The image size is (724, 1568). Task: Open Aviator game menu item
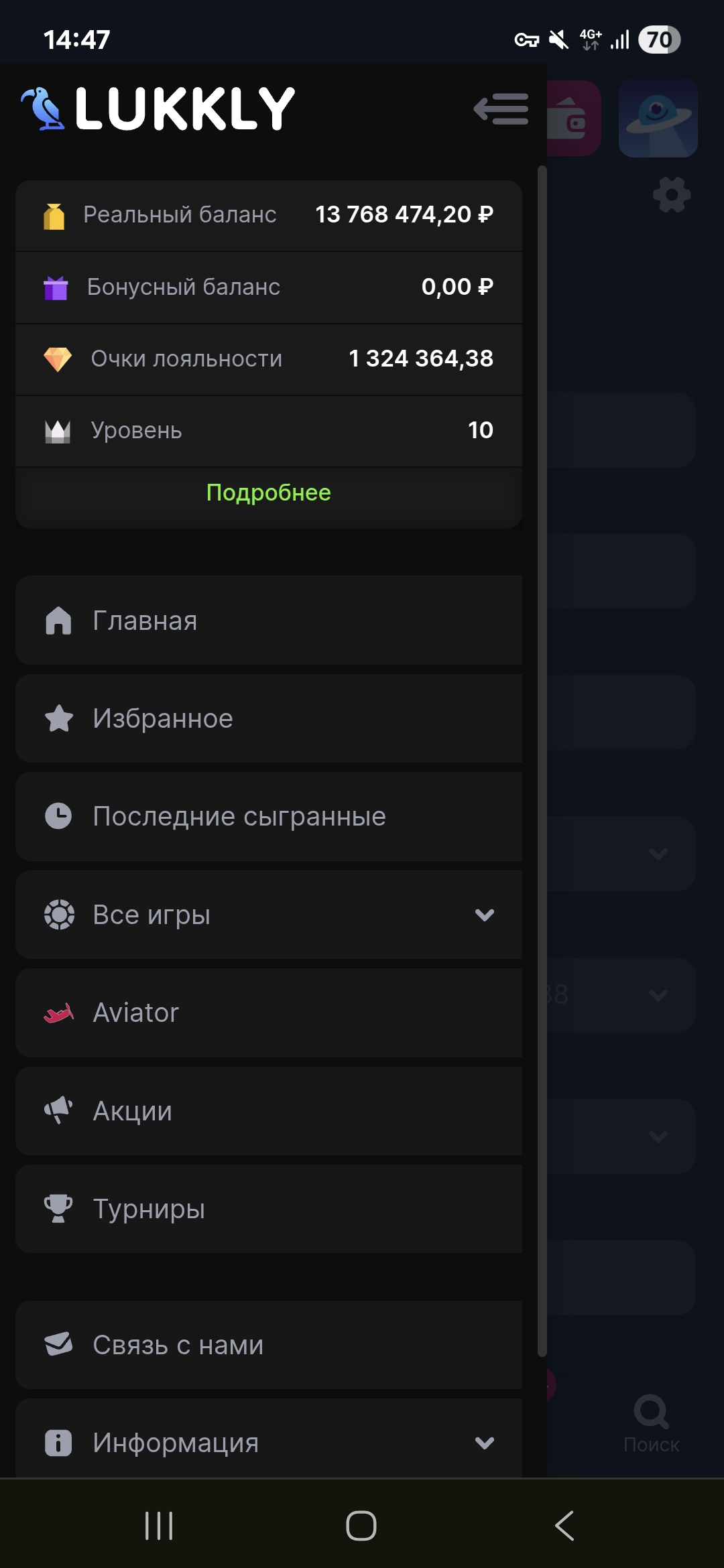pos(268,1012)
